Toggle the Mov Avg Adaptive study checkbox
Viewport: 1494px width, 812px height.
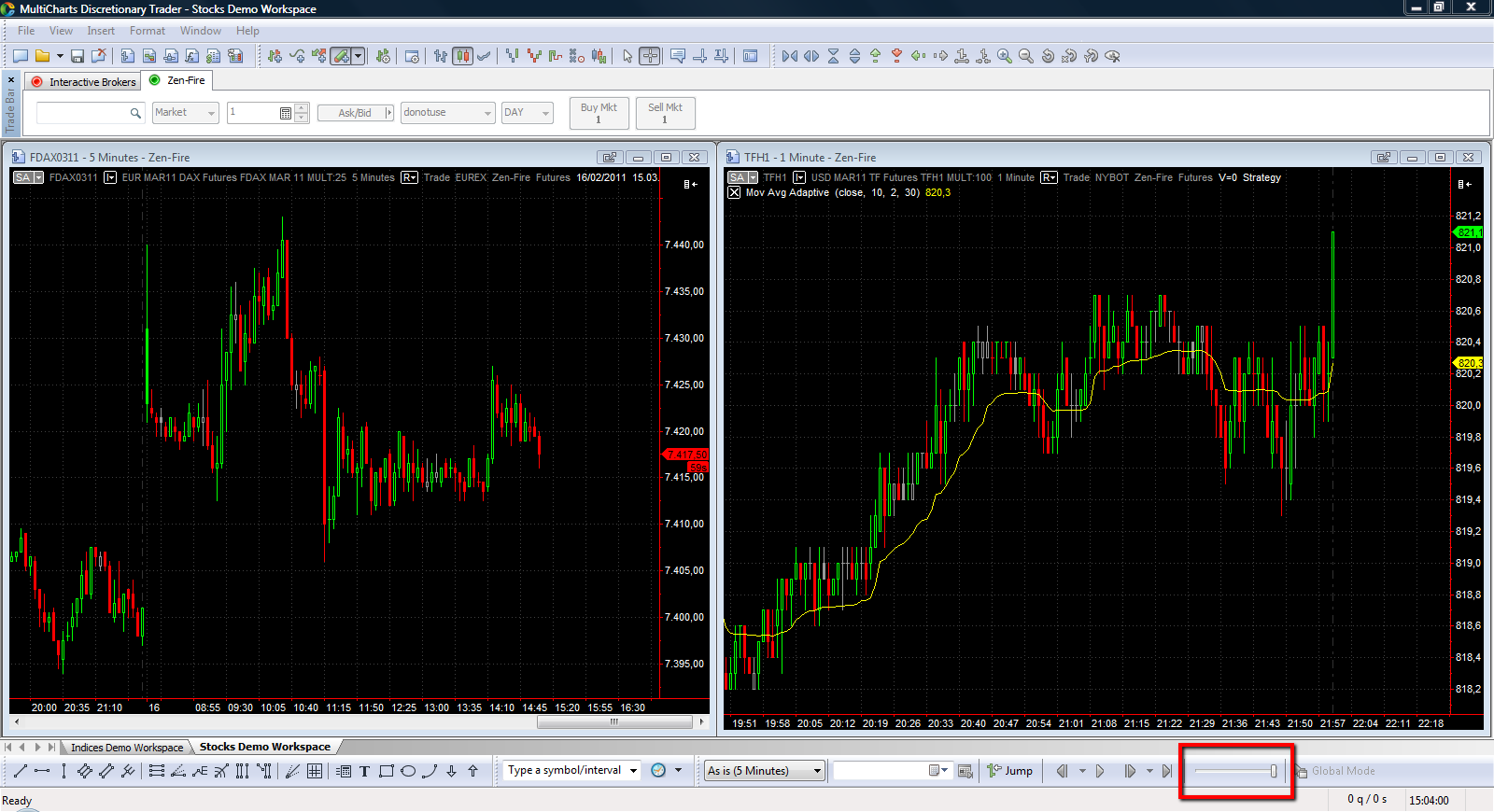pyautogui.click(x=734, y=192)
